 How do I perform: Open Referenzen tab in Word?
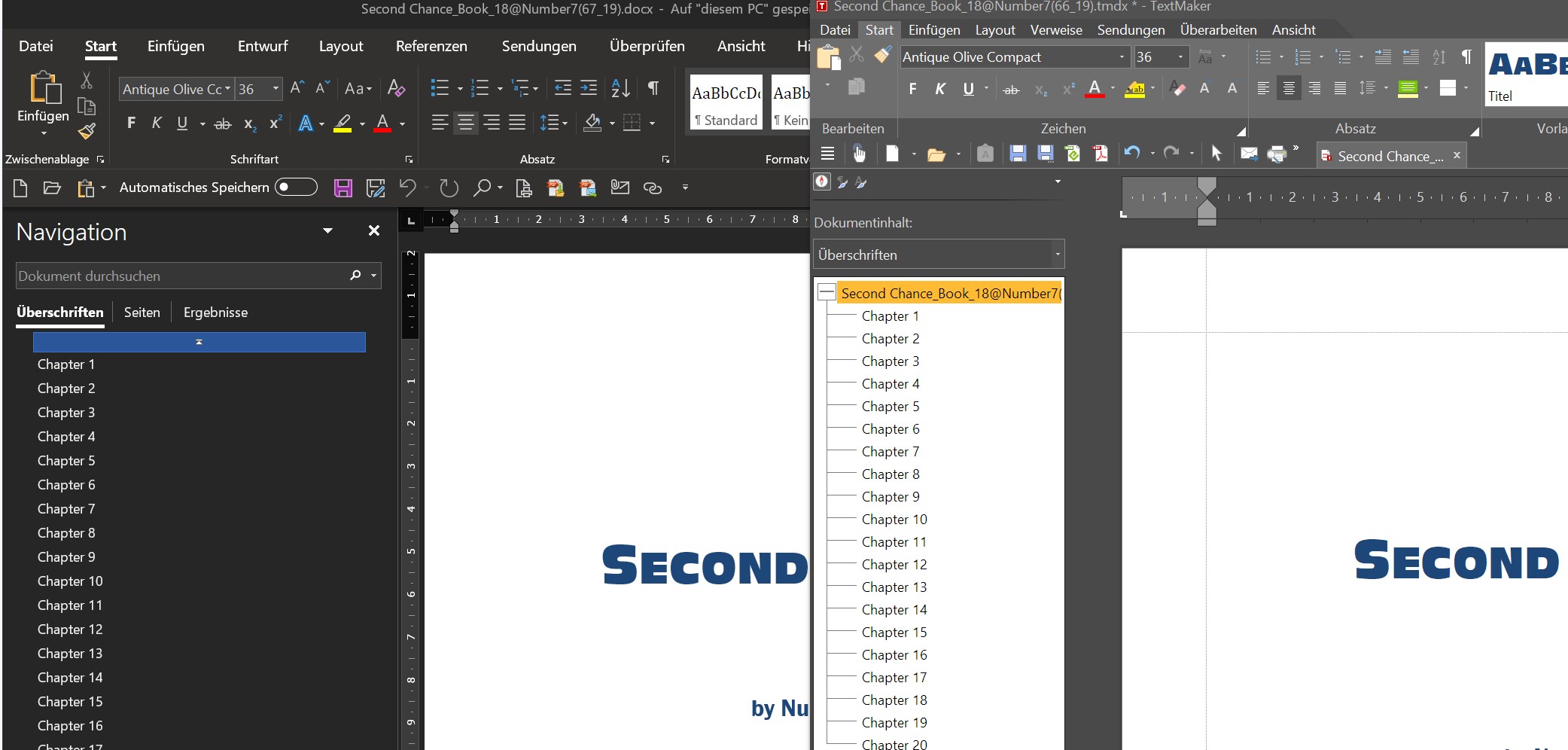pyautogui.click(x=431, y=46)
